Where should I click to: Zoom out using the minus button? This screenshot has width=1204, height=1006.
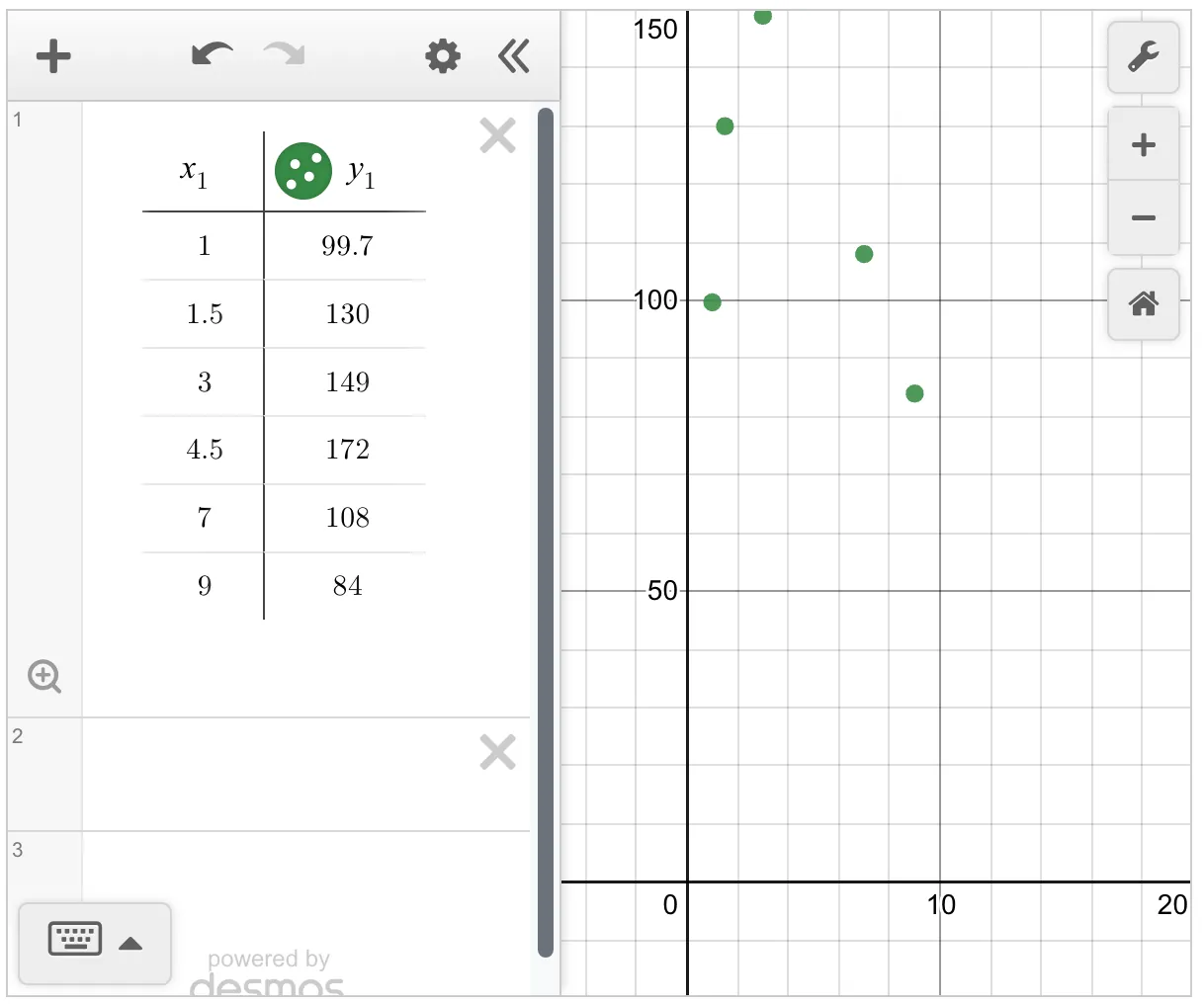pos(1143,217)
